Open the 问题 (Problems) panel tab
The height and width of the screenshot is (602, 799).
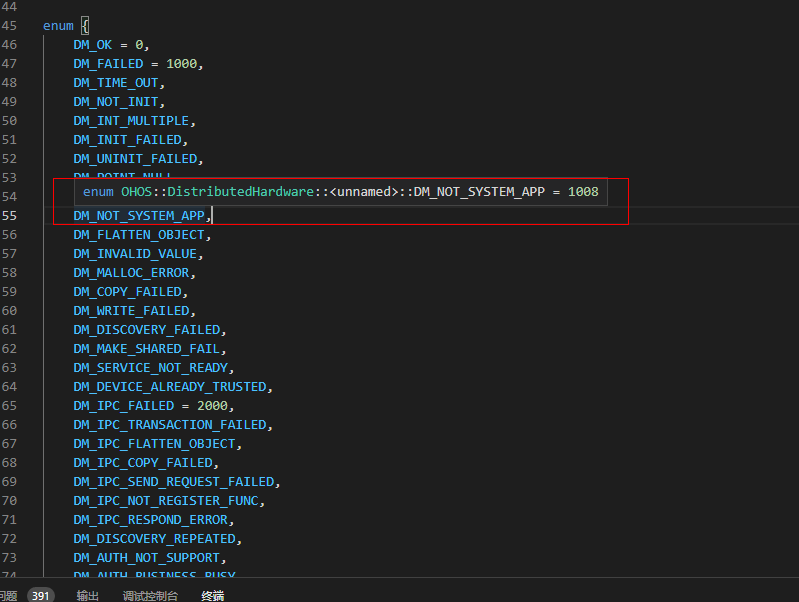[8, 595]
